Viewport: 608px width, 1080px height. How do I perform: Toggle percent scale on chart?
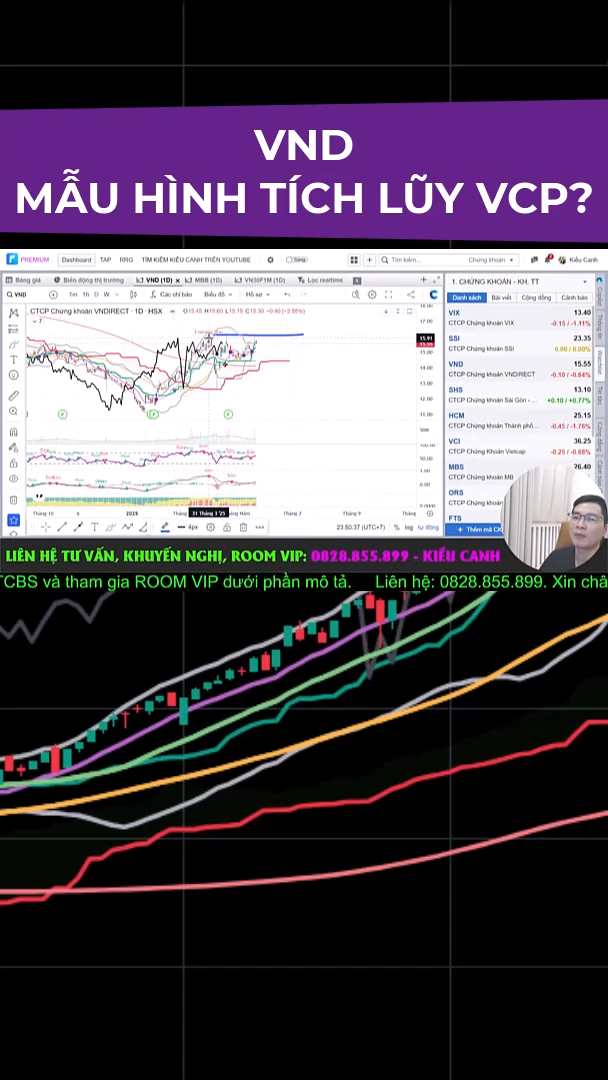[397, 528]
